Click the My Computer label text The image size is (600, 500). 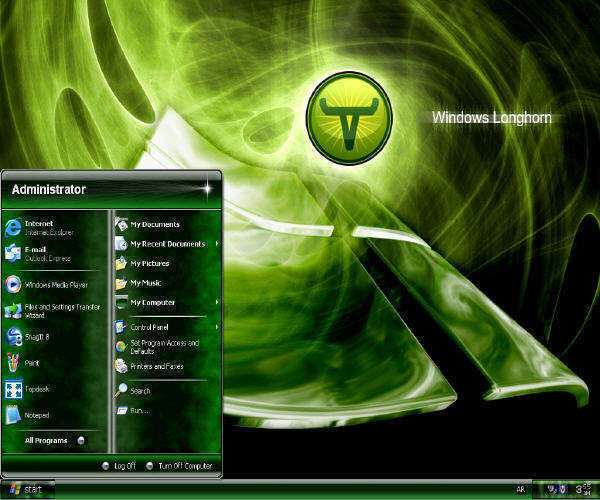[x=153, y=303]
